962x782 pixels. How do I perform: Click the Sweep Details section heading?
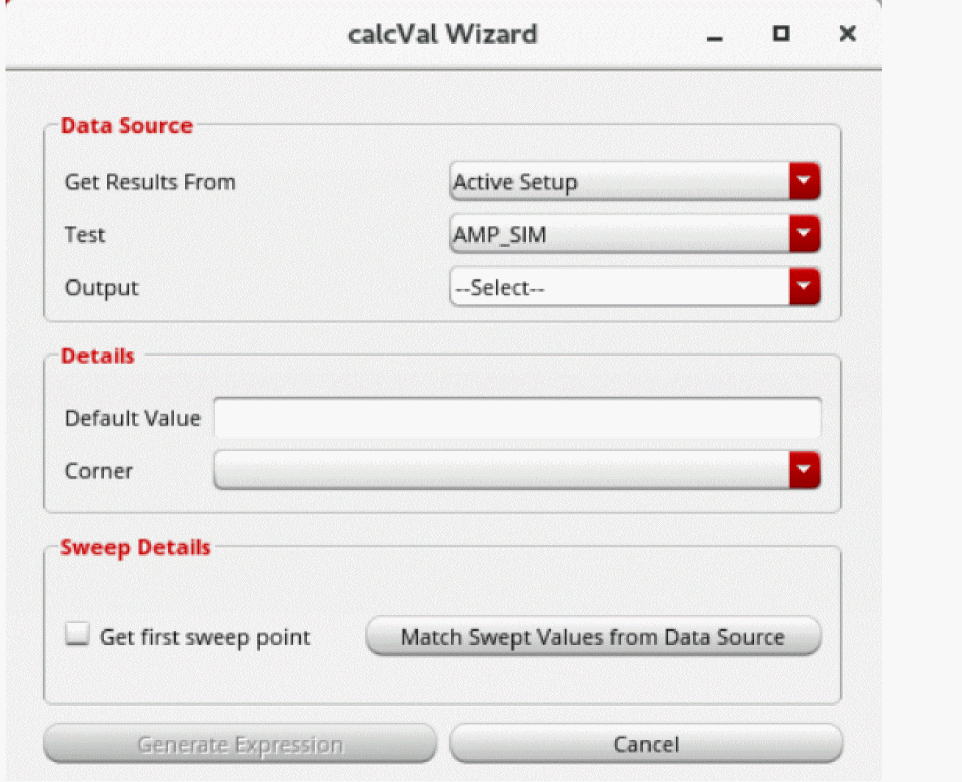[135, 547]
